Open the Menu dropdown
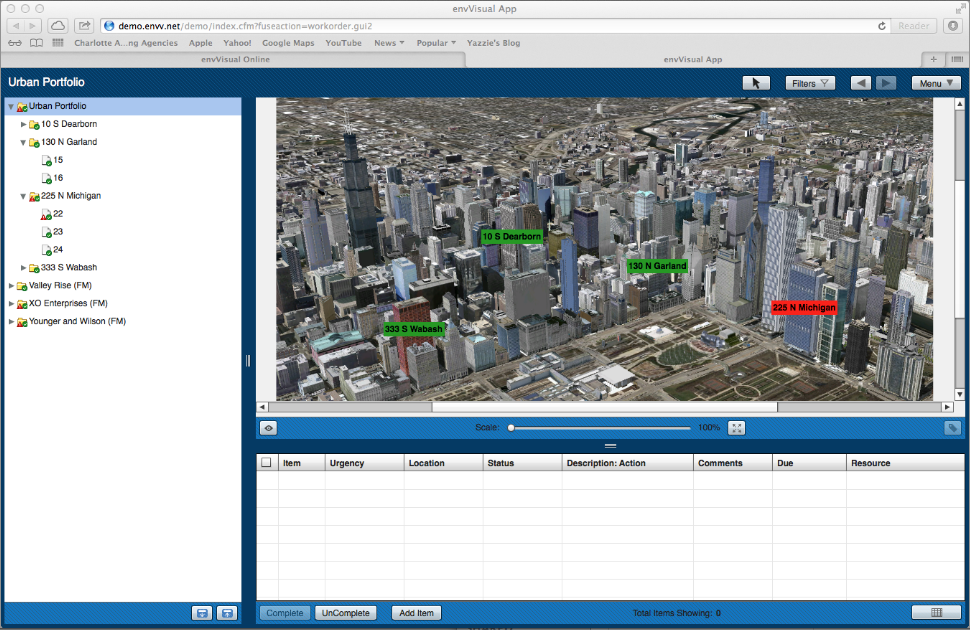This screenshot has height=630, width=970. 936,83
